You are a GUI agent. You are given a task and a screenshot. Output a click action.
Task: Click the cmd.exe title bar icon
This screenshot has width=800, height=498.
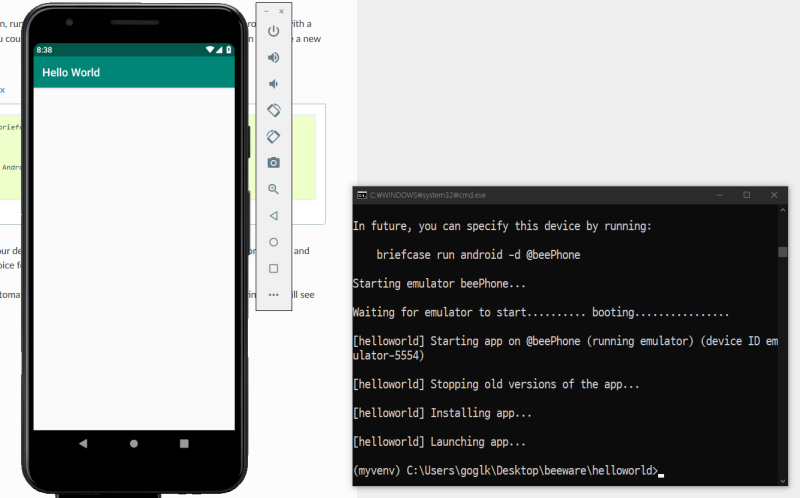click(x=362, y=195)
